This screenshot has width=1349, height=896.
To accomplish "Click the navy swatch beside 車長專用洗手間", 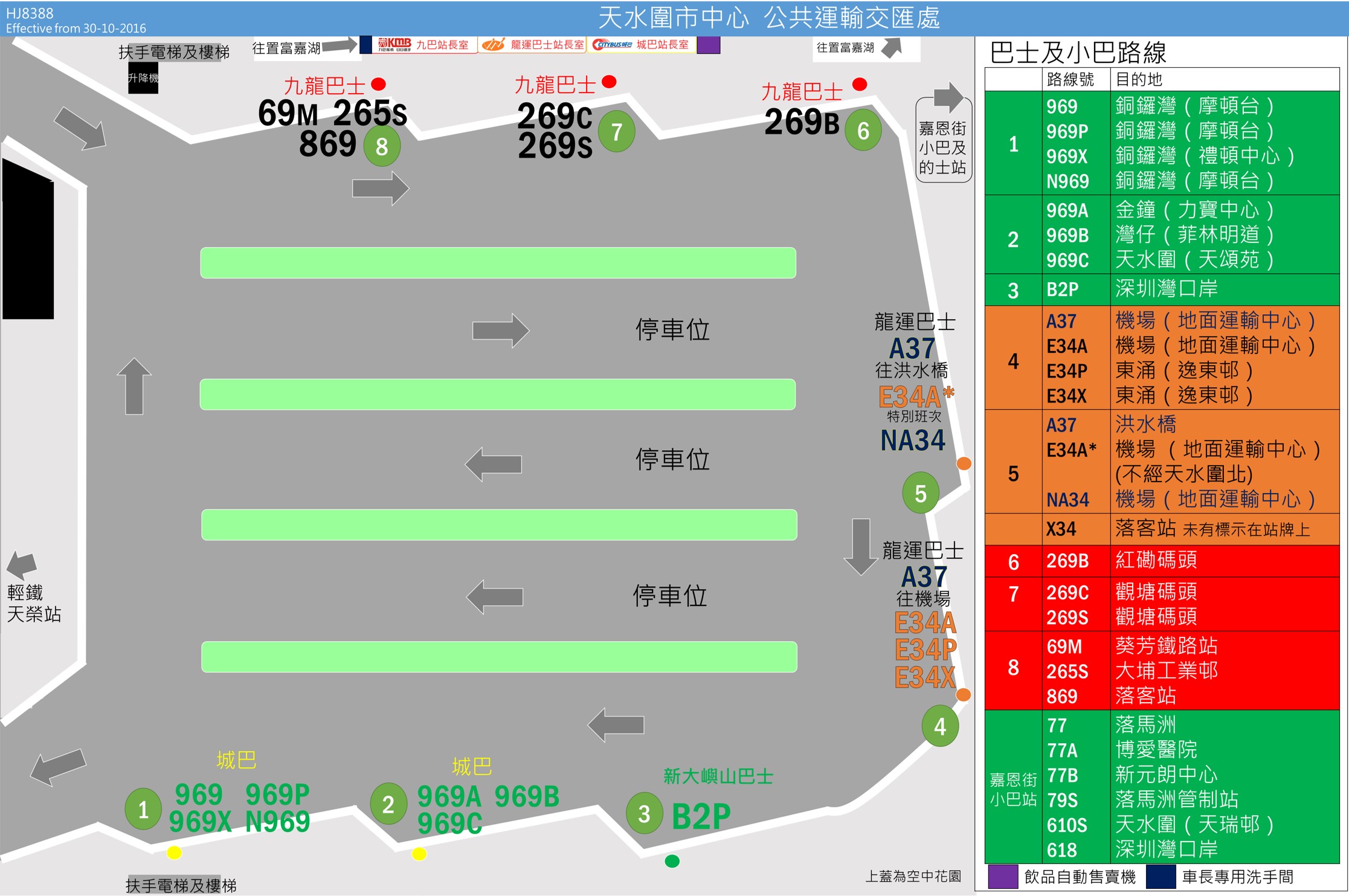I will point(1161,877).
